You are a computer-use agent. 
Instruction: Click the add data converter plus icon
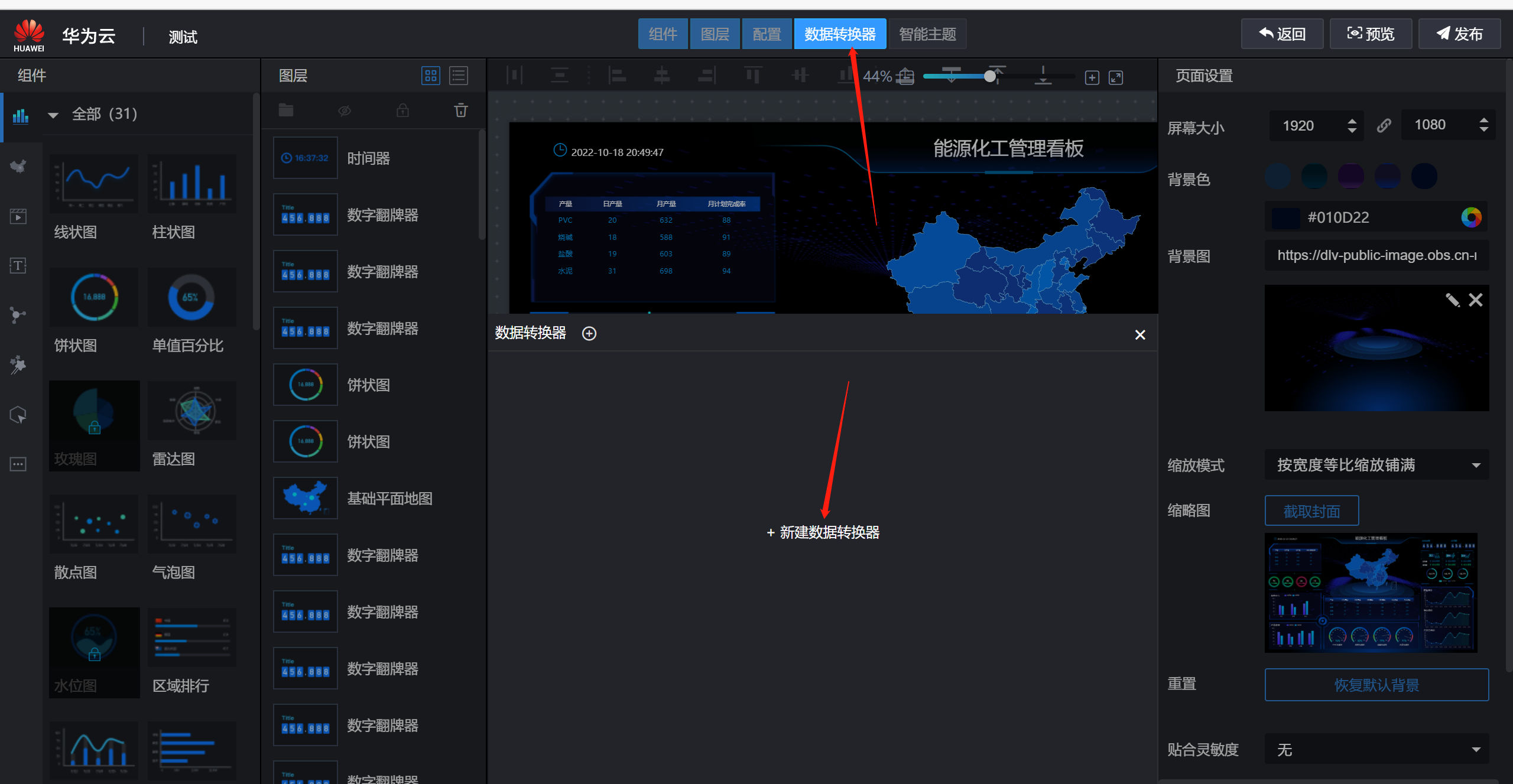[x=589, y=334]
